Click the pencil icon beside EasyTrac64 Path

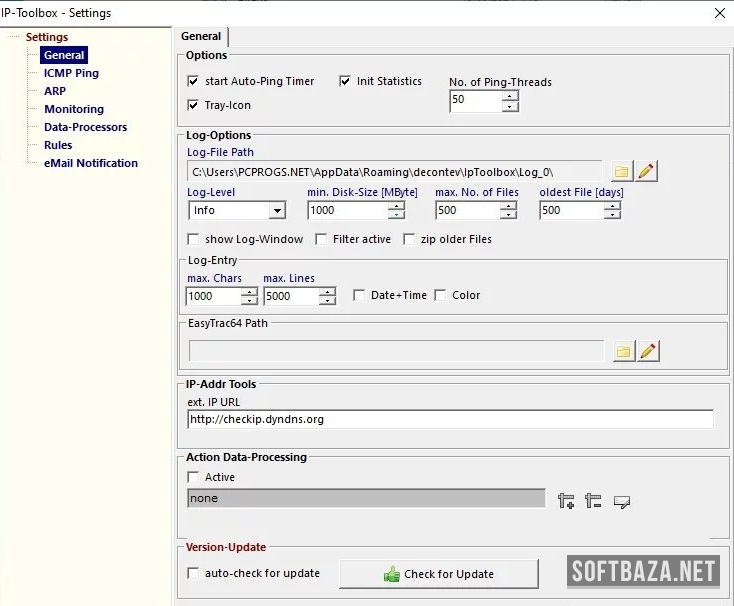[x=648, y=351]
